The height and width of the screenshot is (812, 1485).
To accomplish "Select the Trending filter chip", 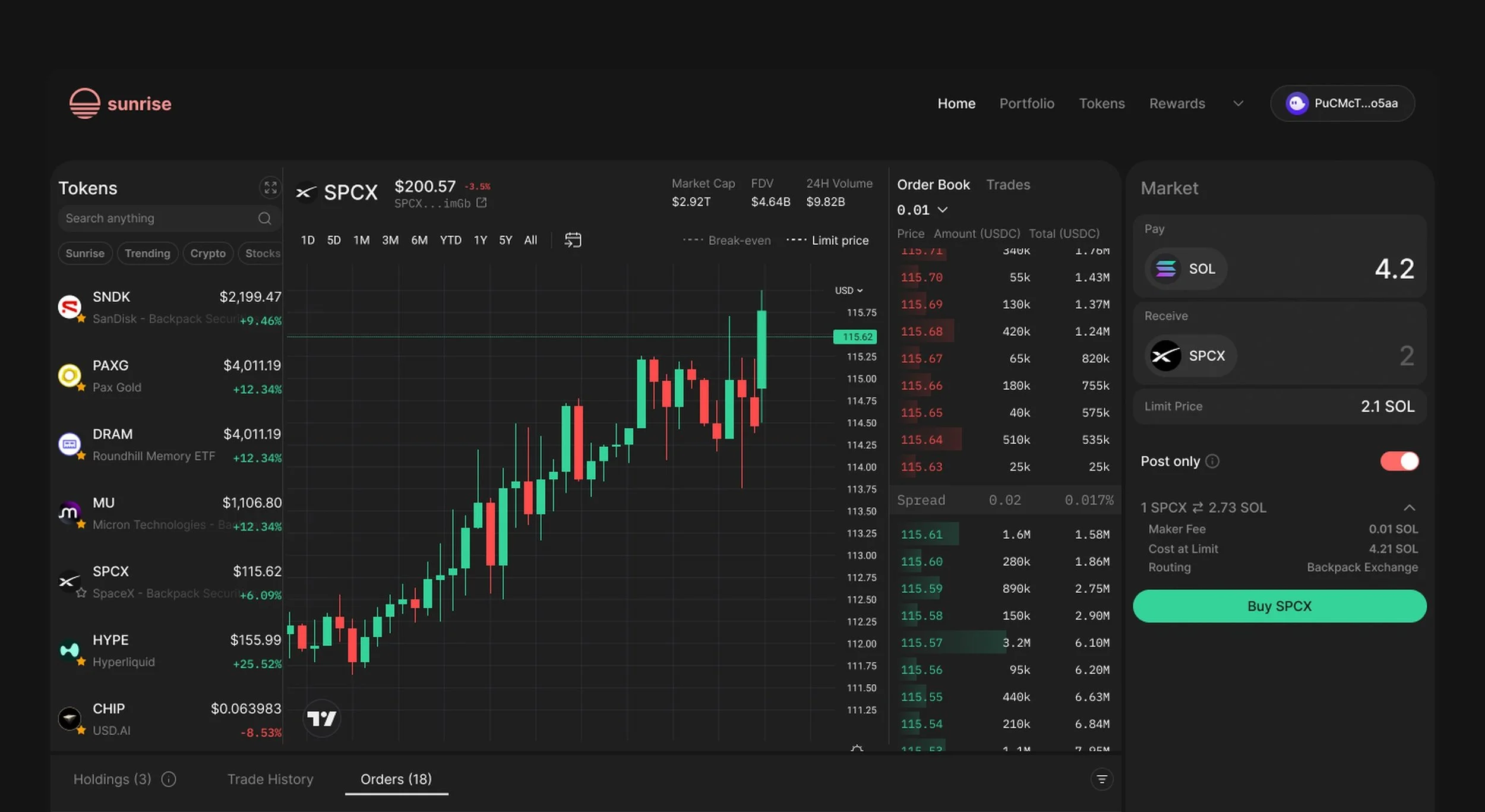I will pos(147,254).
